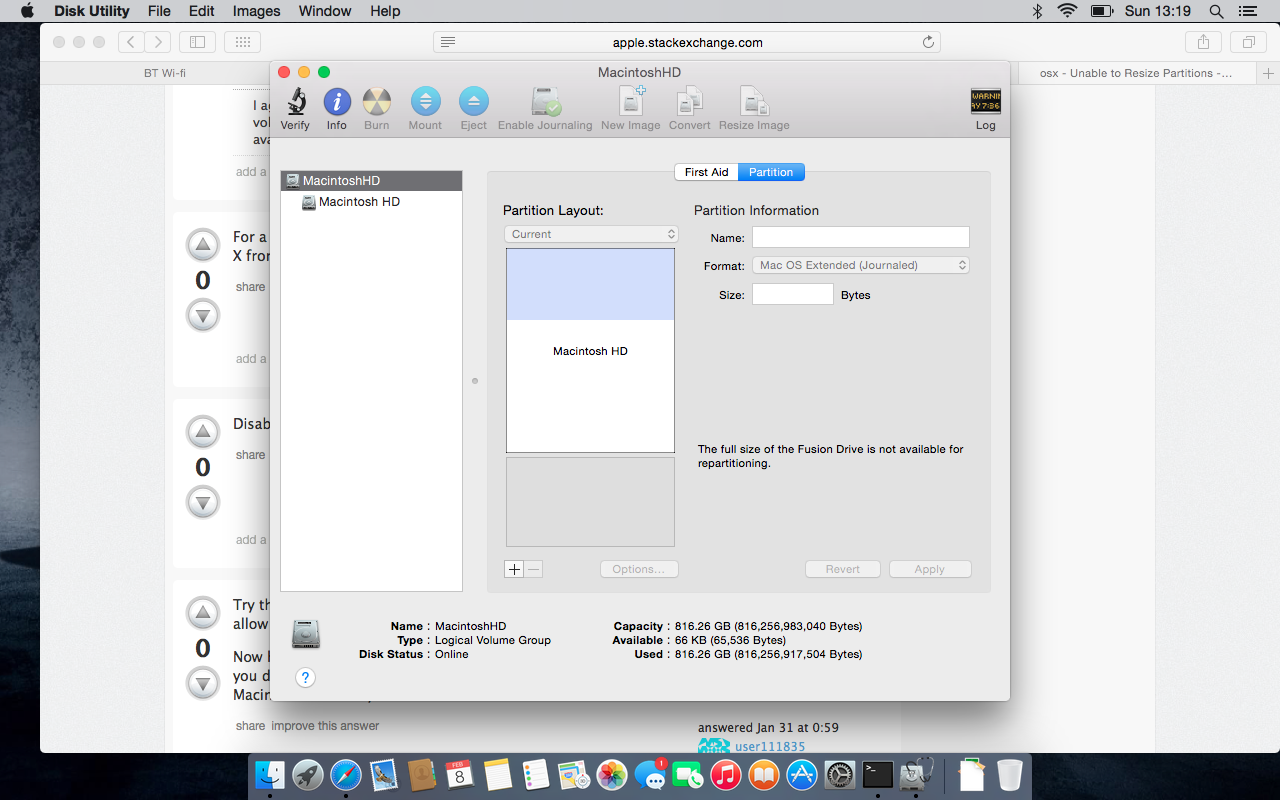Open Finder from the Dock
1280x800 pixels.
pos(270,774)
